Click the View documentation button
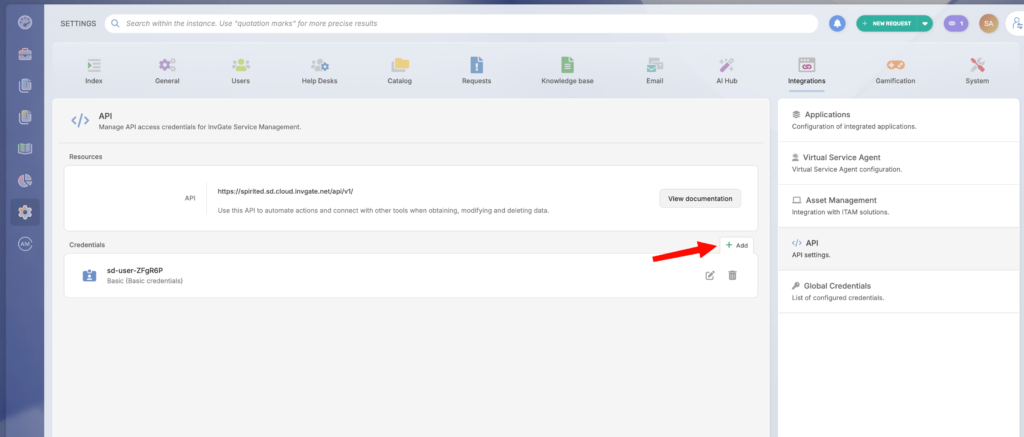 point(700,199)
